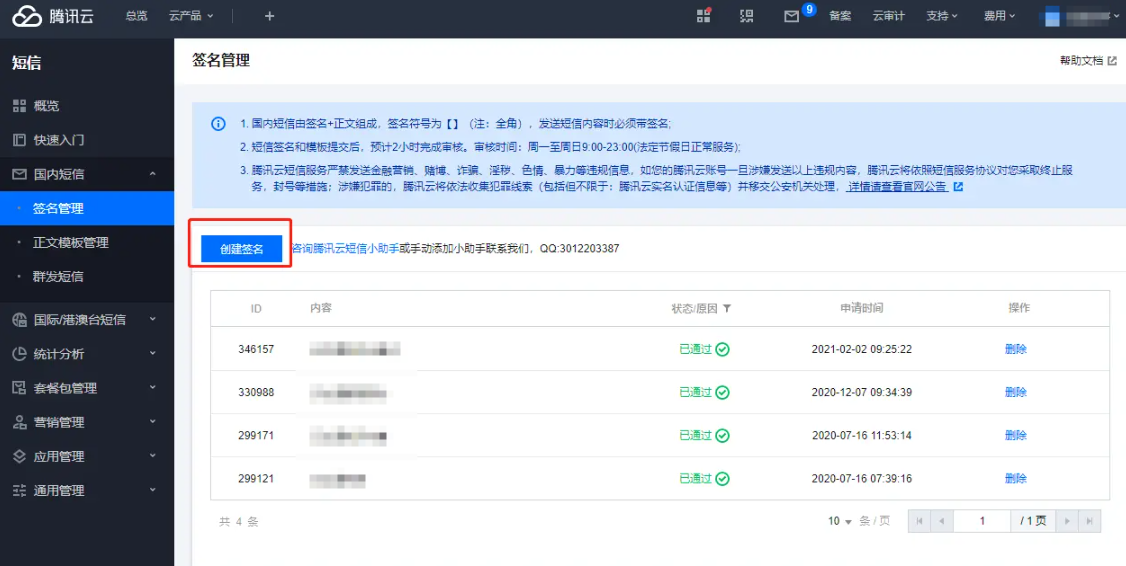1126x566 pixels.
Task: Open 备案 in the top navigation
Action: [x=840, y=16]
